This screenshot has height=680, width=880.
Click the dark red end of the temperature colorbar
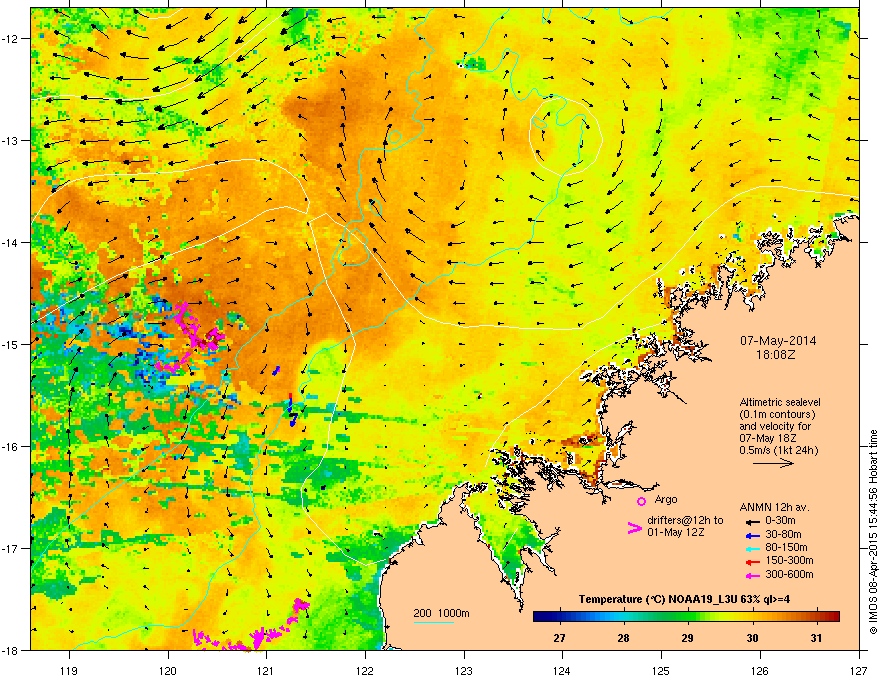coord(833,617)
